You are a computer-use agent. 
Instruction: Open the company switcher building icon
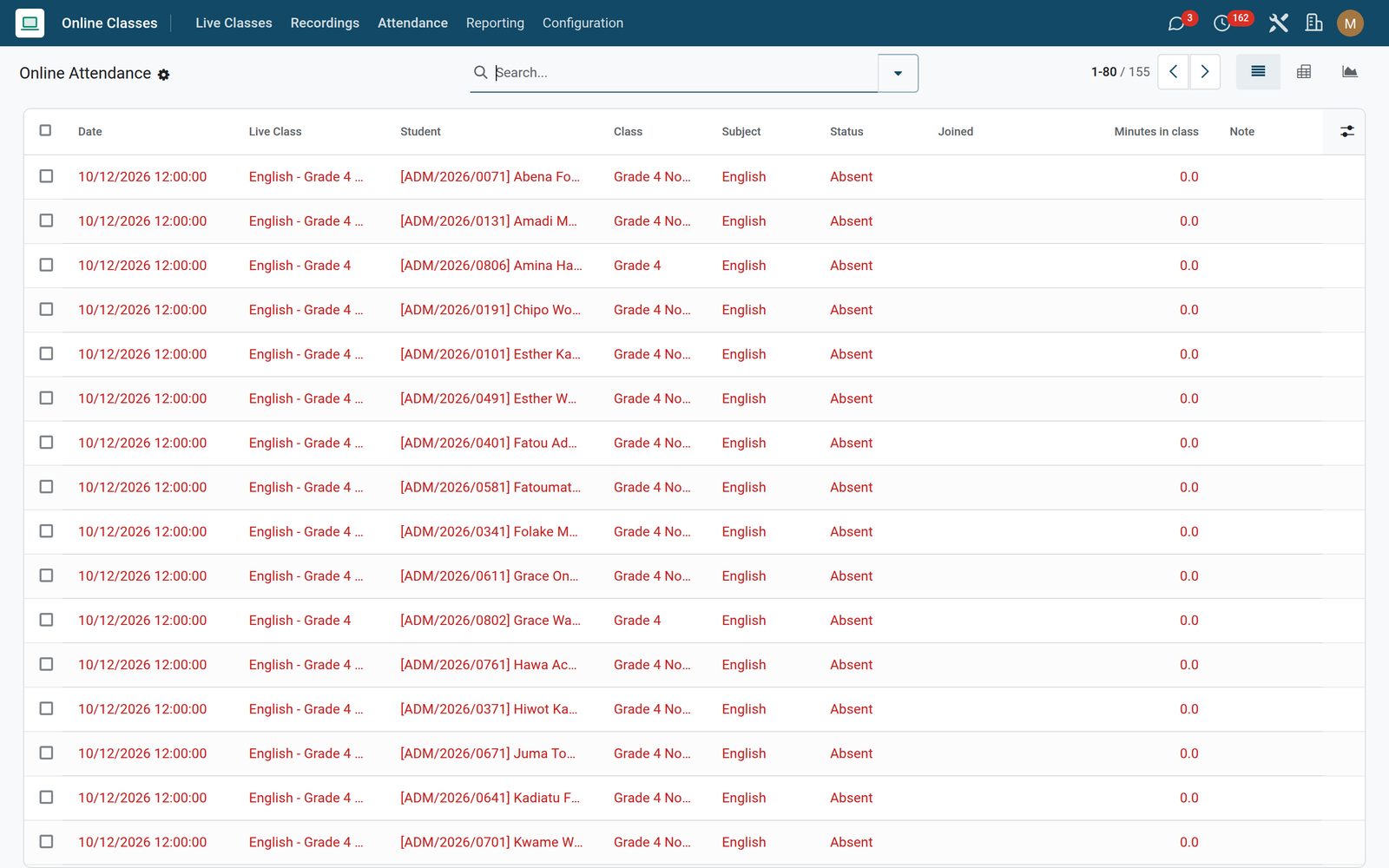click(x=1313, y=23)
